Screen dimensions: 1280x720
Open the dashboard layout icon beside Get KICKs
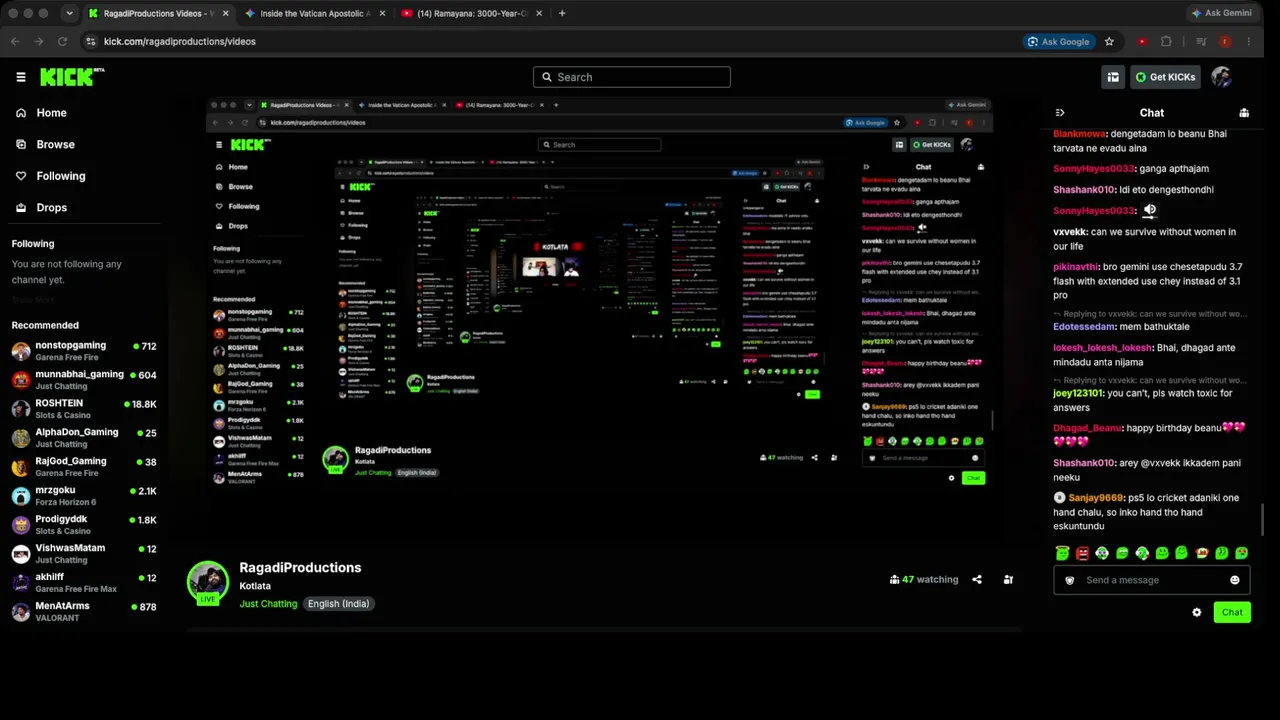1113,77
